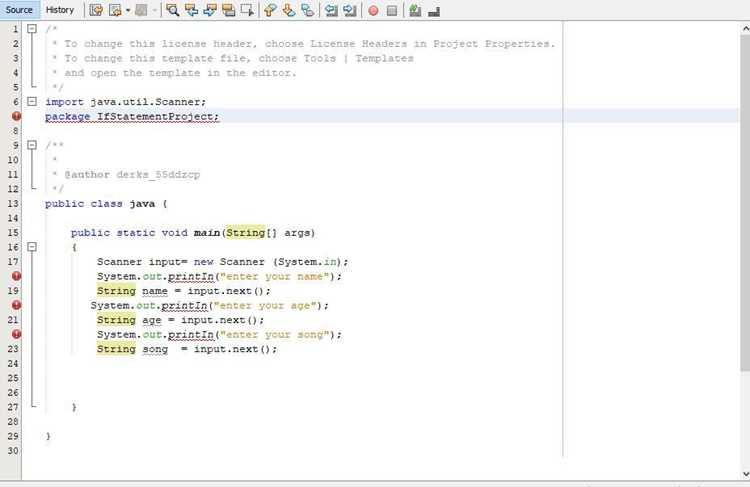Collapse the import fold at line 6
The image size is (750, 487).
coord(32,101)
